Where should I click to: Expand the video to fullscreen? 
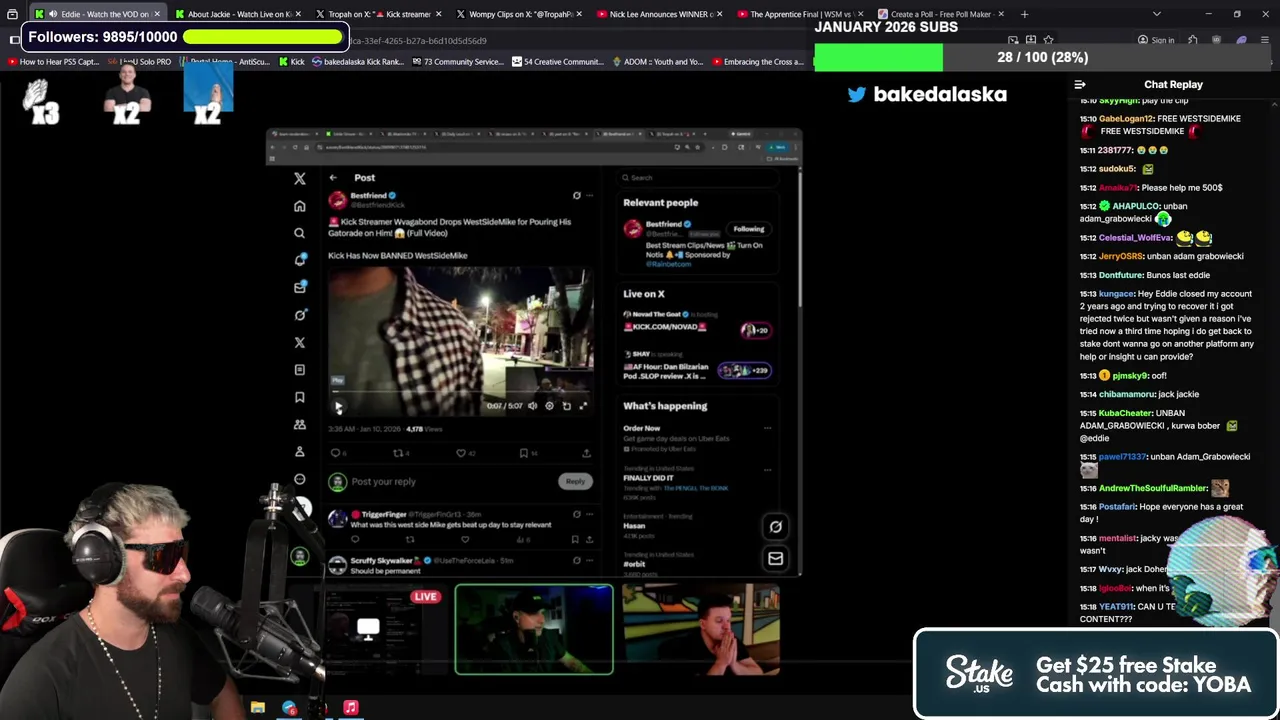point(583,406)
